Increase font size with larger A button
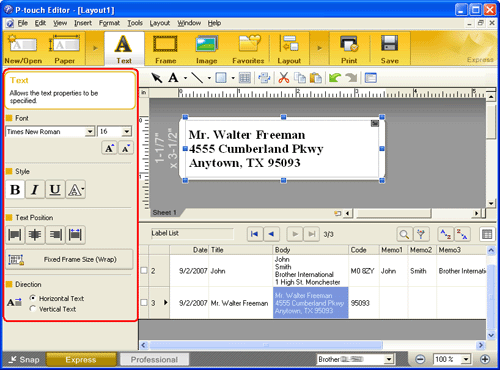 click(109, 148)
